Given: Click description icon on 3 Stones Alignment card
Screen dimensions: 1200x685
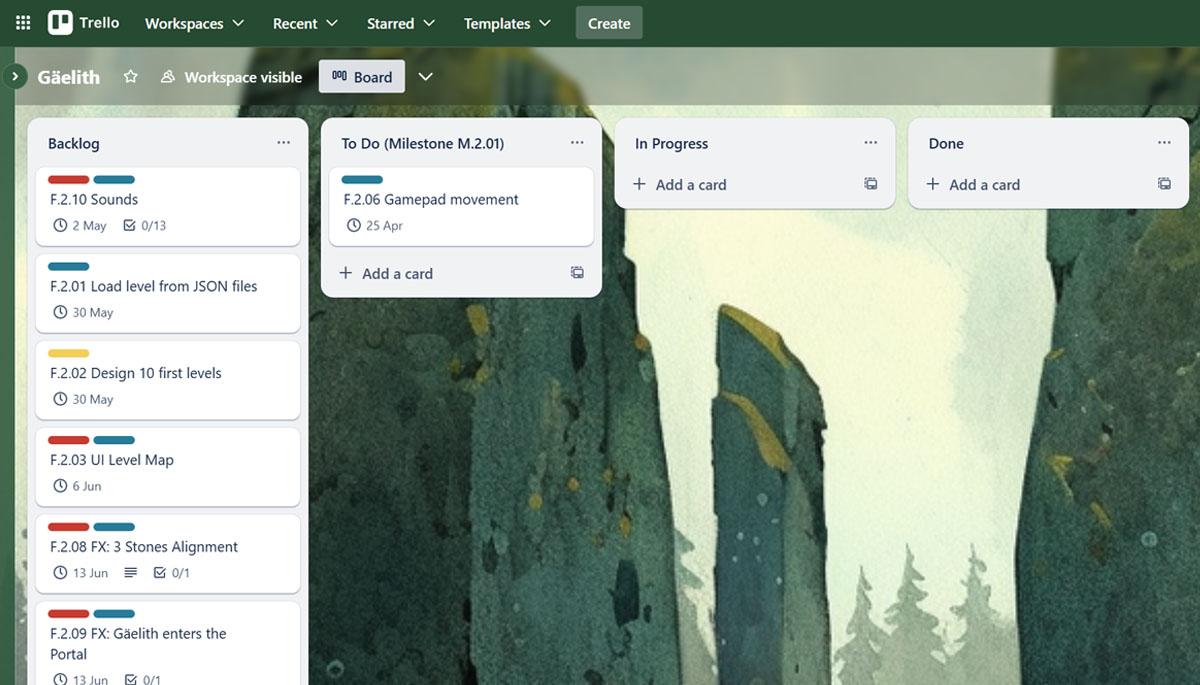Looking at the screenshot, I should click(x=130, y=574).
